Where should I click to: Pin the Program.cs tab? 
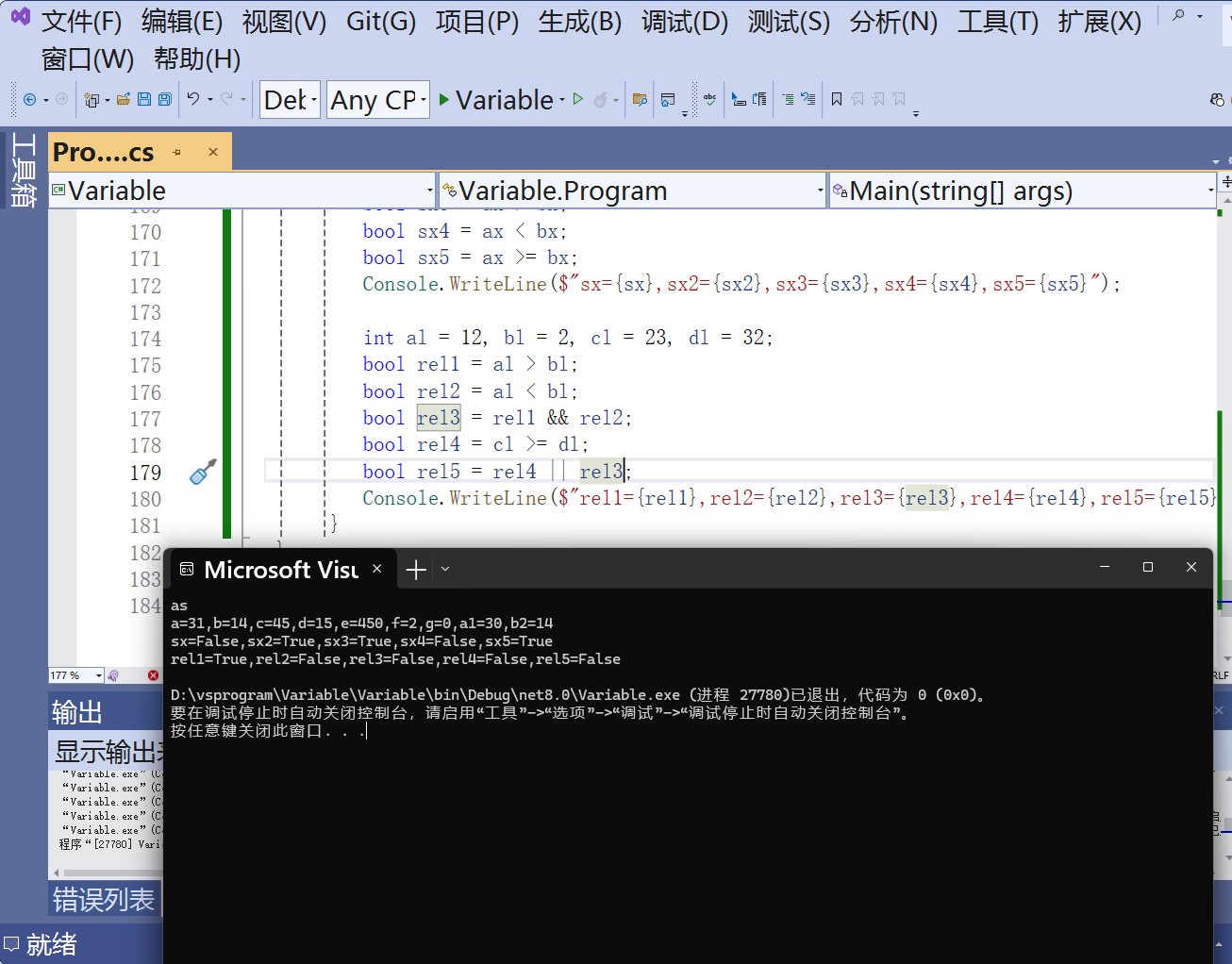pyautogui.click(x=176, y=152)
